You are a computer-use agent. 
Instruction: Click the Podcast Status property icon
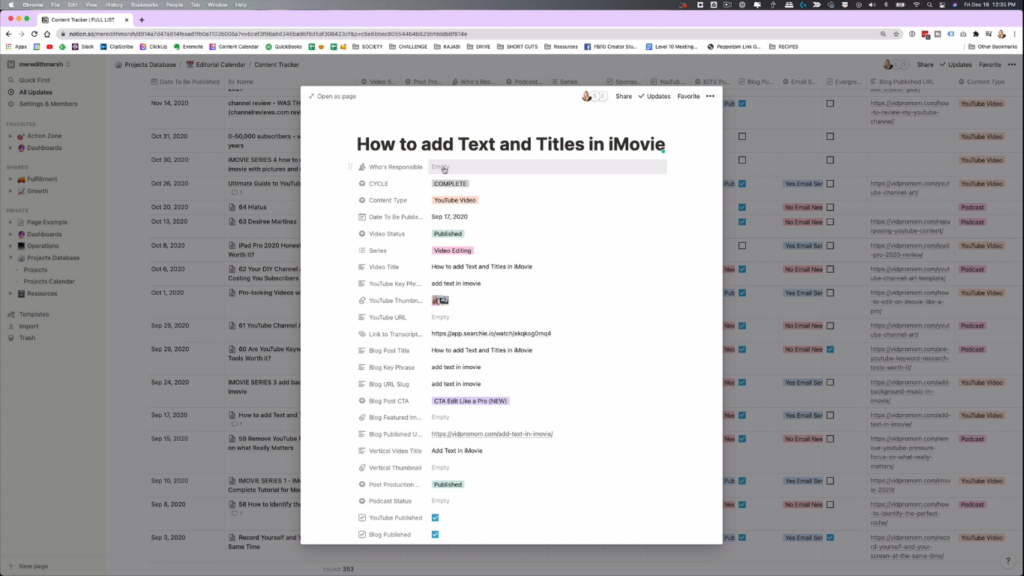click(362, 501)
